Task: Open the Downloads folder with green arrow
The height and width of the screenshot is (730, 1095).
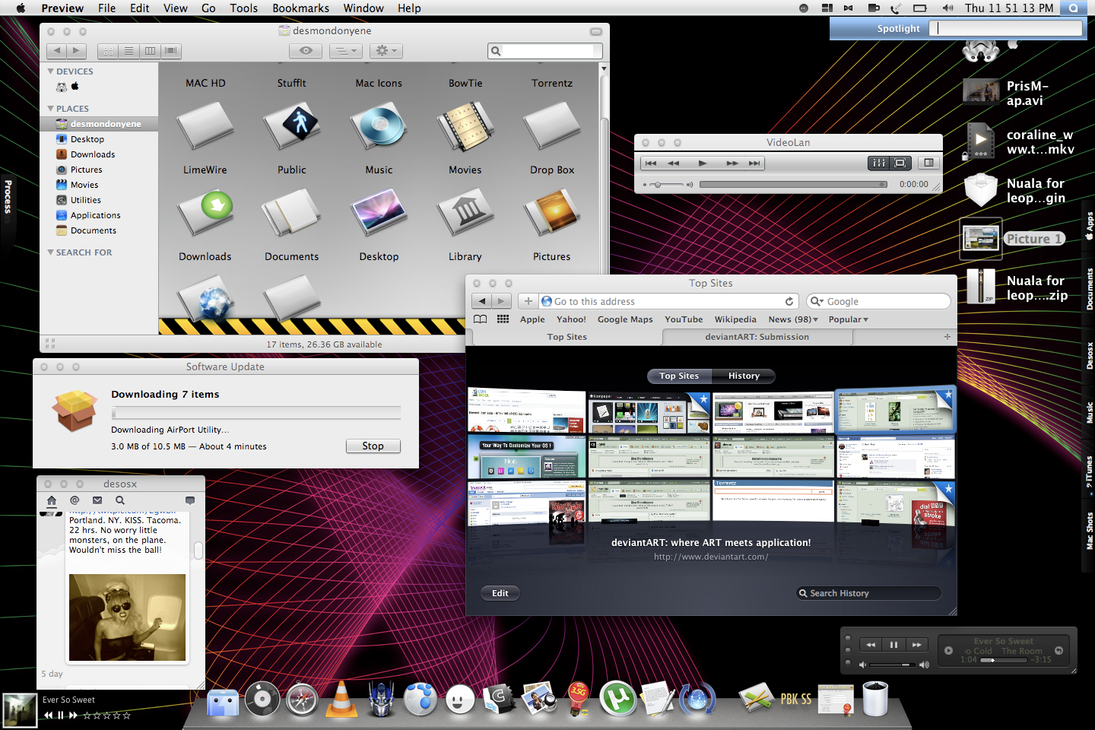Action: [205, 212]
